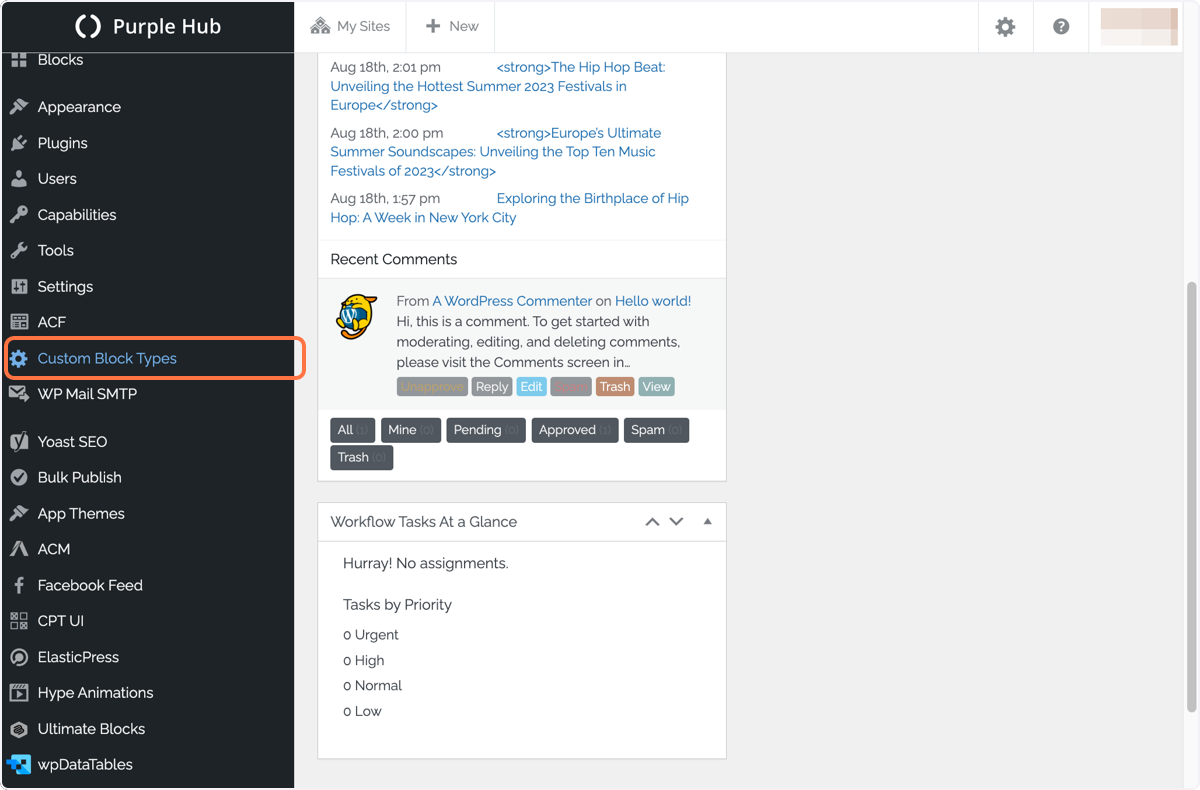Move Workflow Tasks widget down
Screen dimensions: 1200x790
[676, 522]
